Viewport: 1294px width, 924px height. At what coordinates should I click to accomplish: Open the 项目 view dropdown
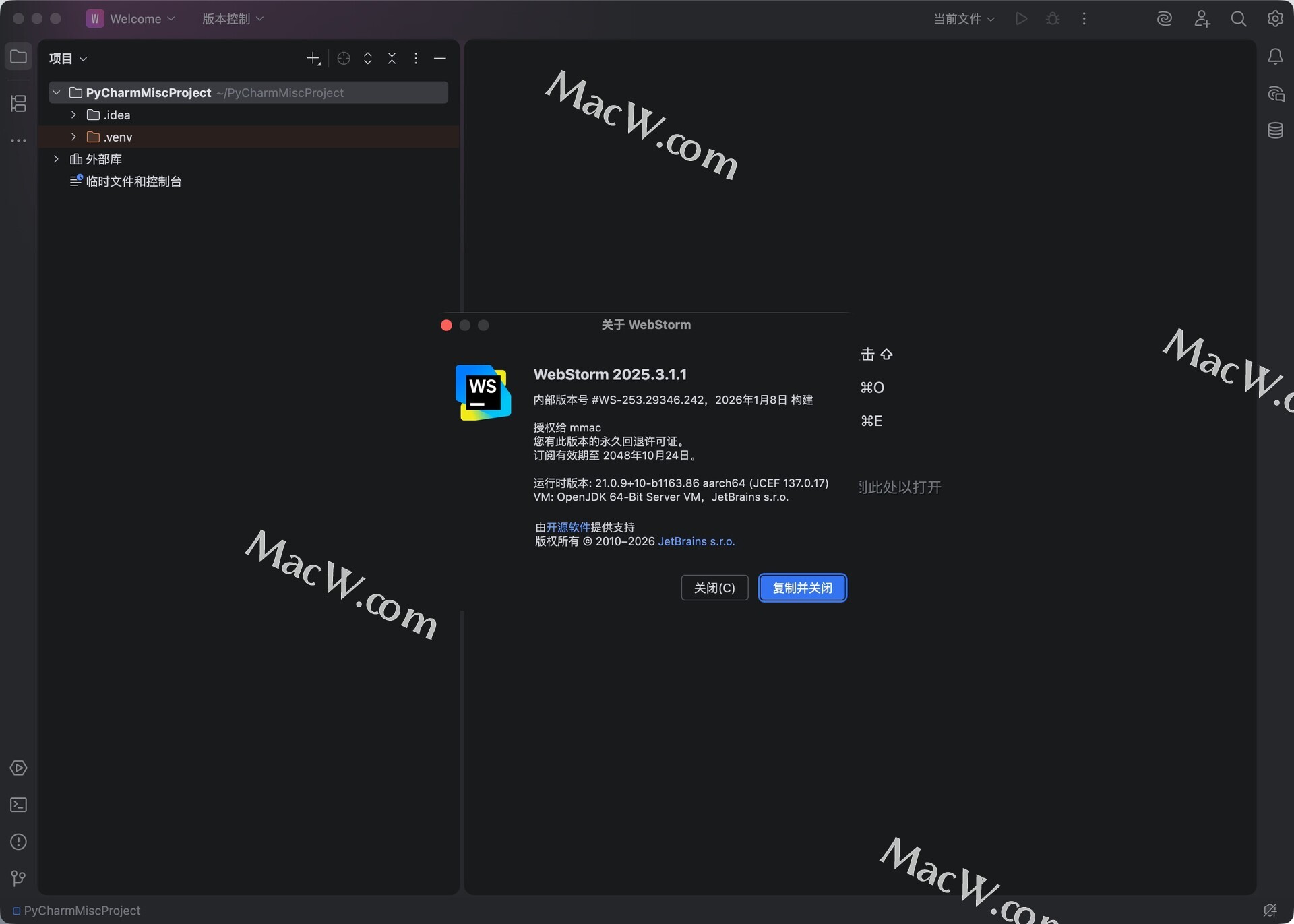point(68,59)
